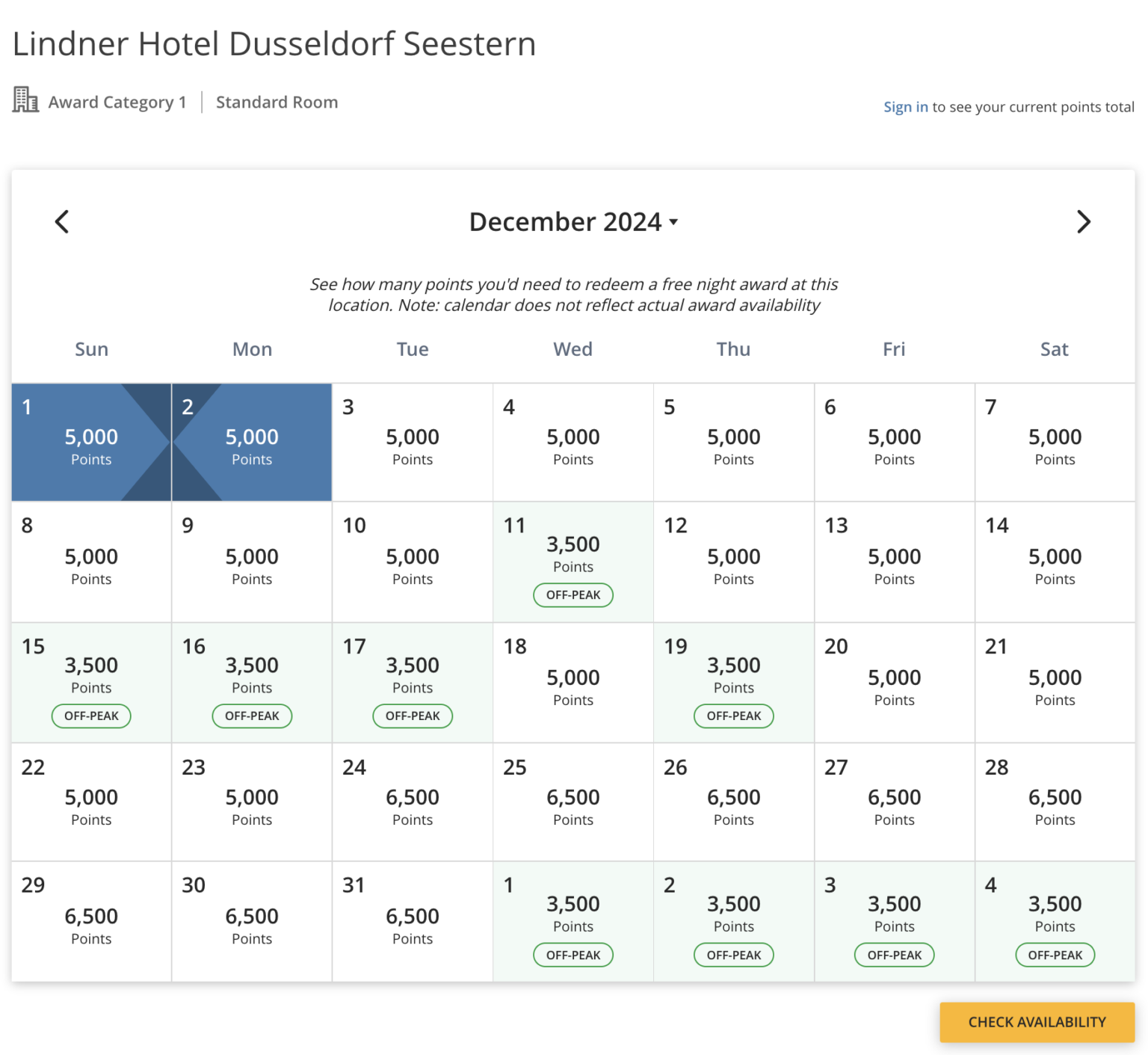Image resolution: width=1148 pixels, height=1055 pixels.
Task: Choose January 4 off-peak date cell
Action: click(1055, 921)
